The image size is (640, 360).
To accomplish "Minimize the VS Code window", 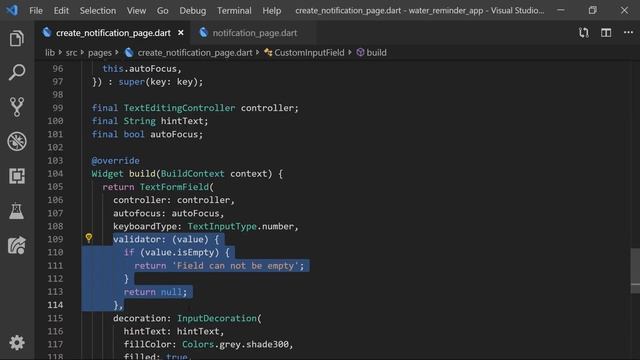I will pos(561,10).
